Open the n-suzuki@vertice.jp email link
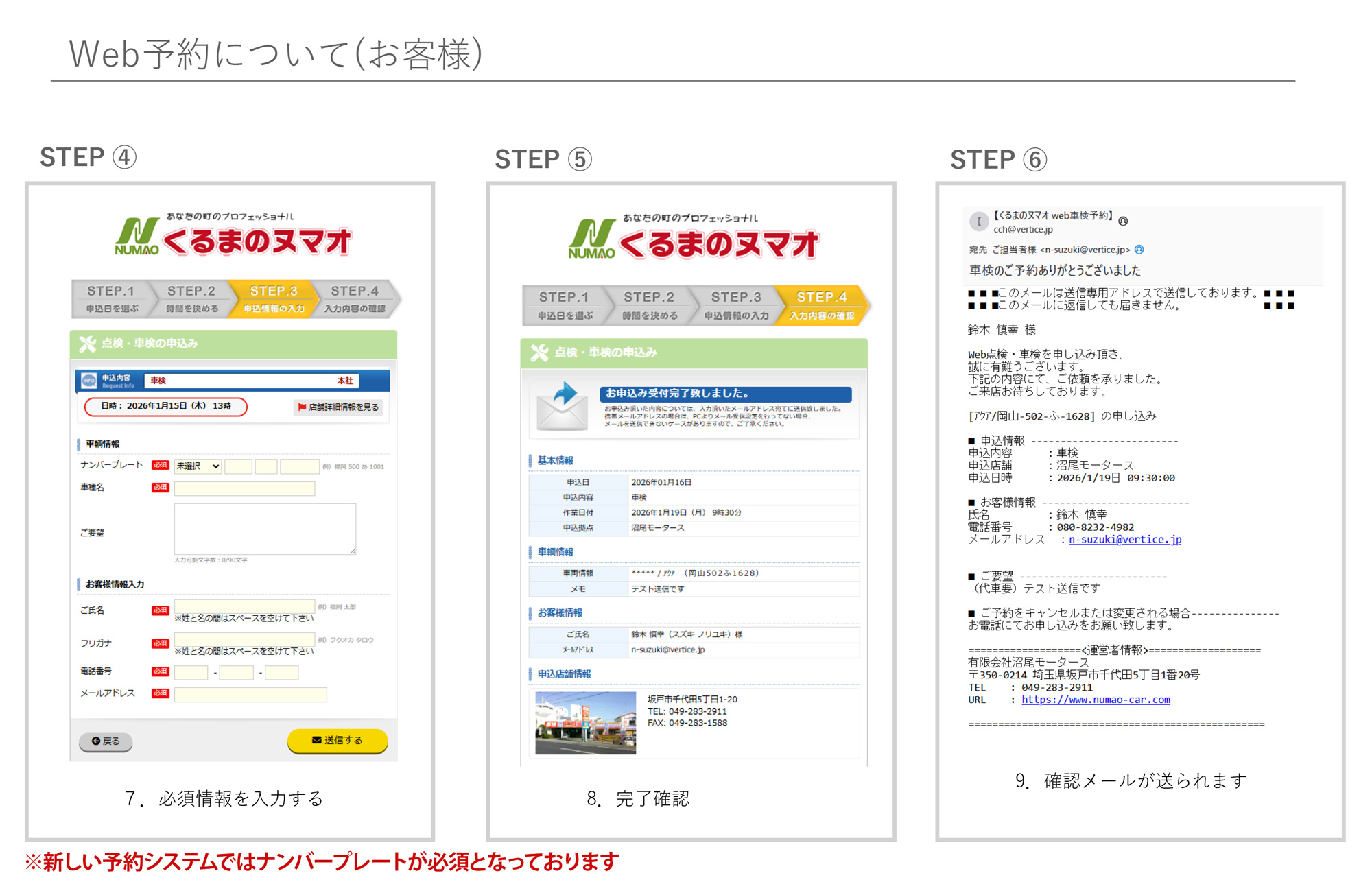This screenshot has width=1372, height=882. [1124, 540]
